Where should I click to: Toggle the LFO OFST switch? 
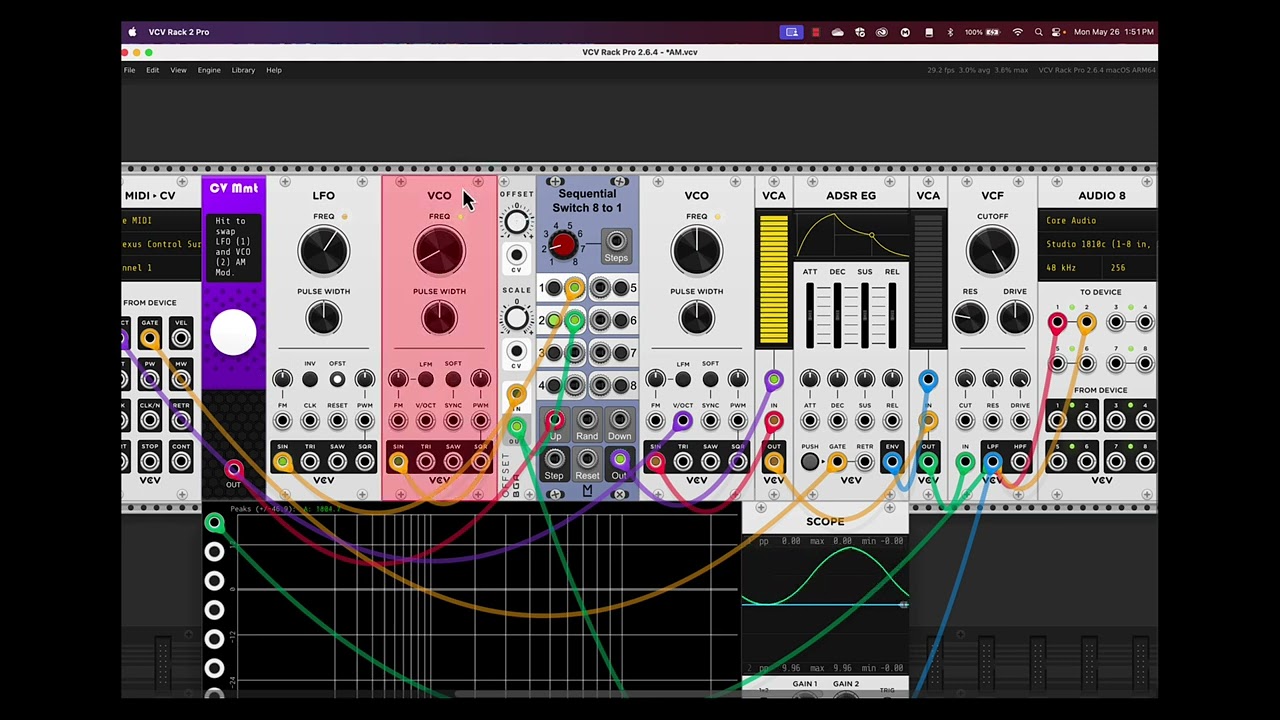click(x=337, y=379)
